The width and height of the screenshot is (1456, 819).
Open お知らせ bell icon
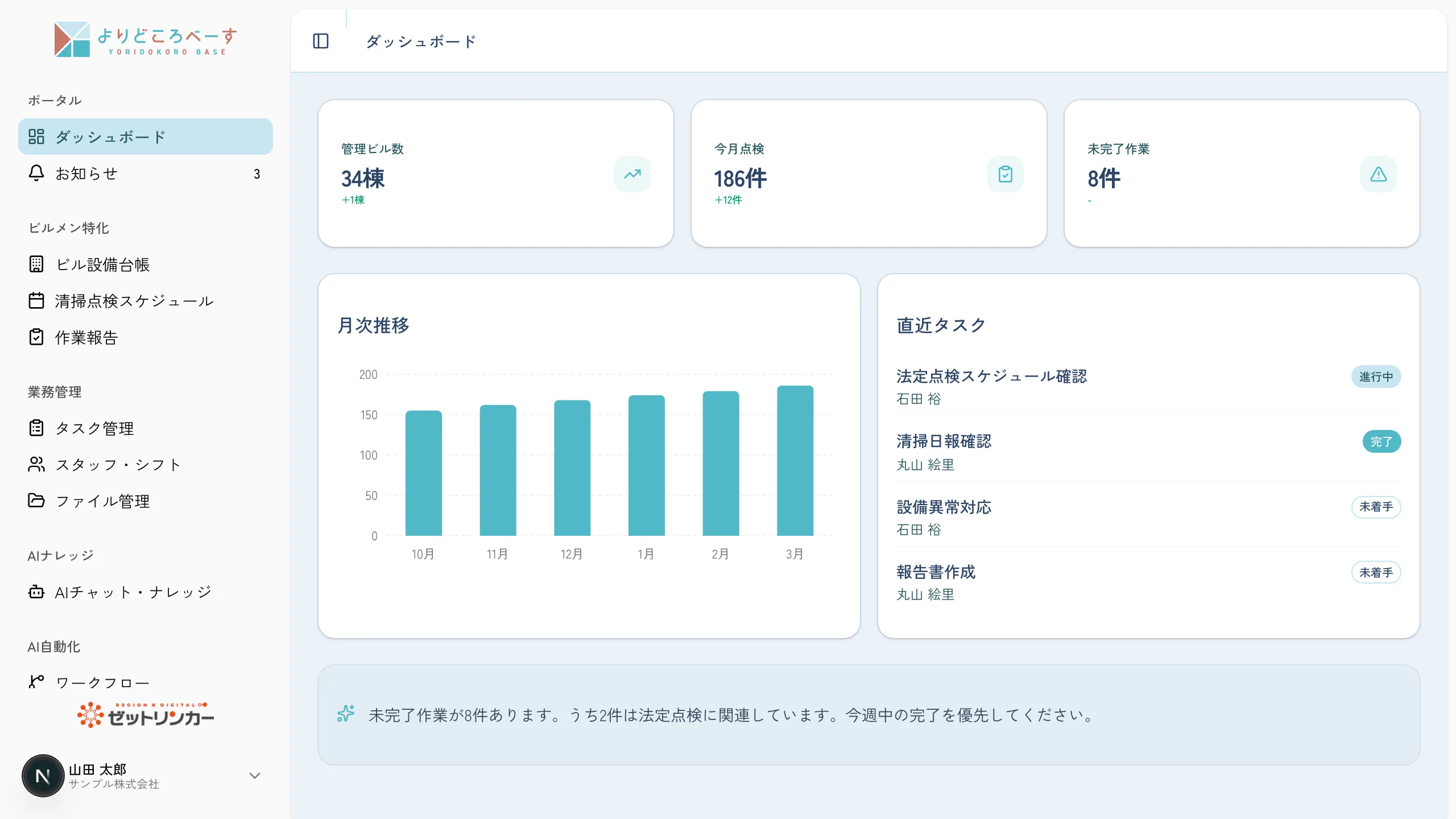pos(36,173)
